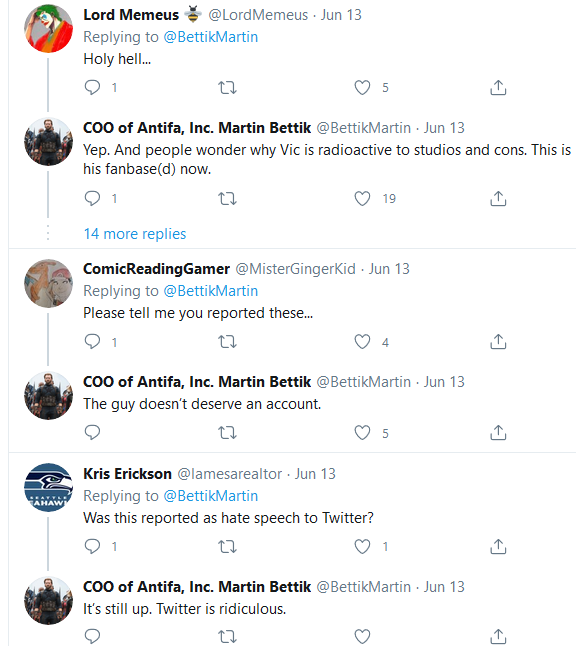Retweet Lord Memeus's "Holy hell..." tweet

click(227, 87)
